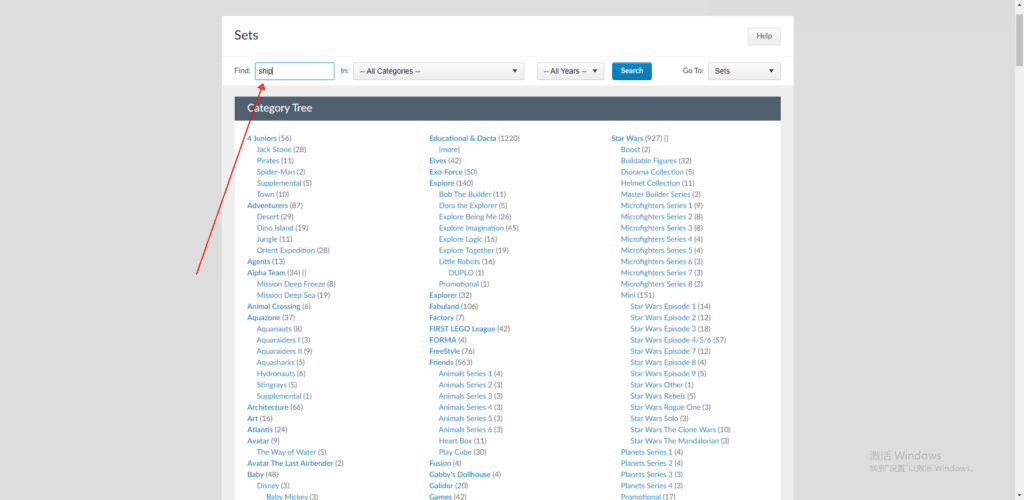Screen dimensions: 1024x500
Task: Open Microfighters Series 1 subcategory
Action: [x=656, y=206]
